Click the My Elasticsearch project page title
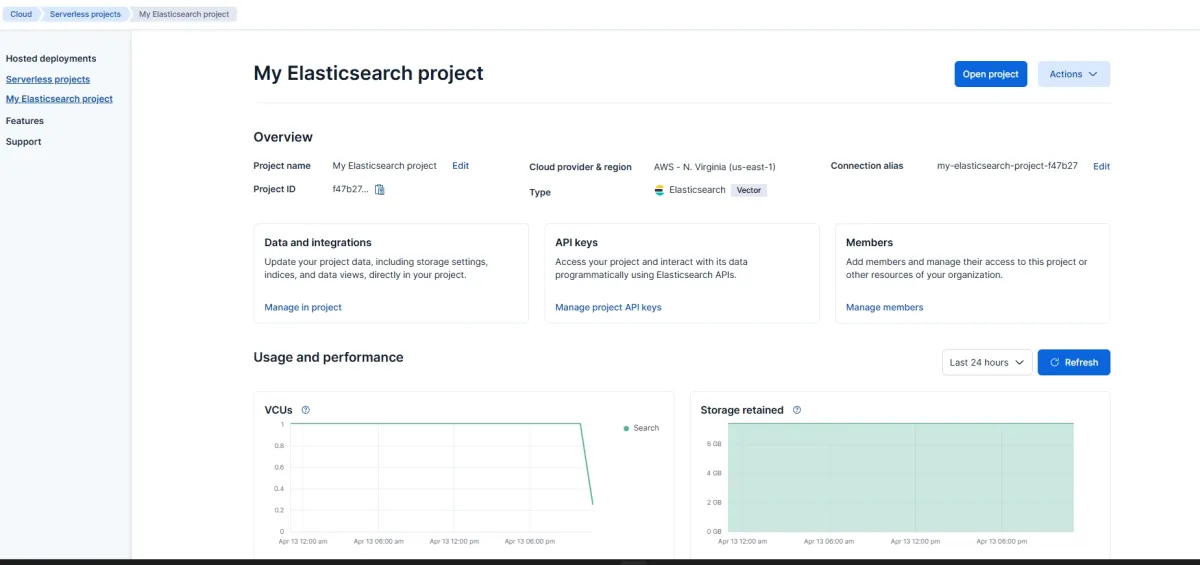Image resolution: width=1200 pixels, height=565 pixels. [x=368, y=73]
